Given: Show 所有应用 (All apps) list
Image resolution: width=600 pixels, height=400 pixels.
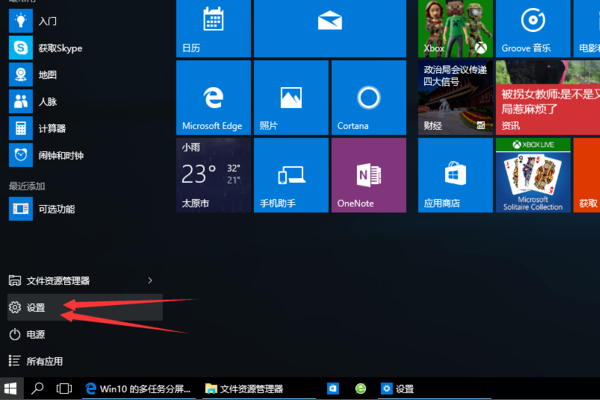Looking at the screenshot, I should click(x=85, y=361).
